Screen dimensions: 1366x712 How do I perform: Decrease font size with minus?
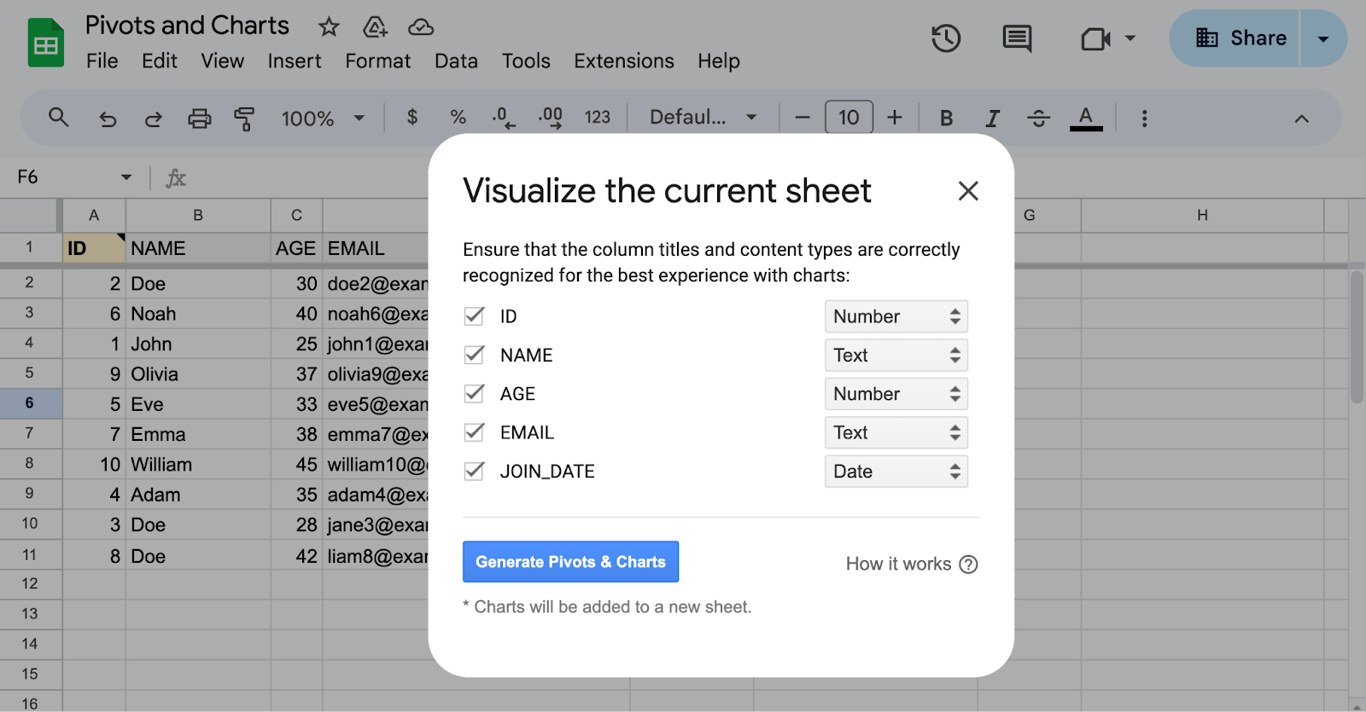(802, 118)
